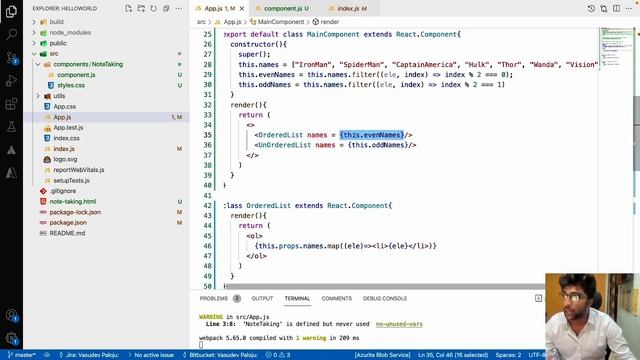Viewport: 640px width, 360px height.
Task: Click the Jira: Vasudev Paloju status bar item
Action: 89,355
